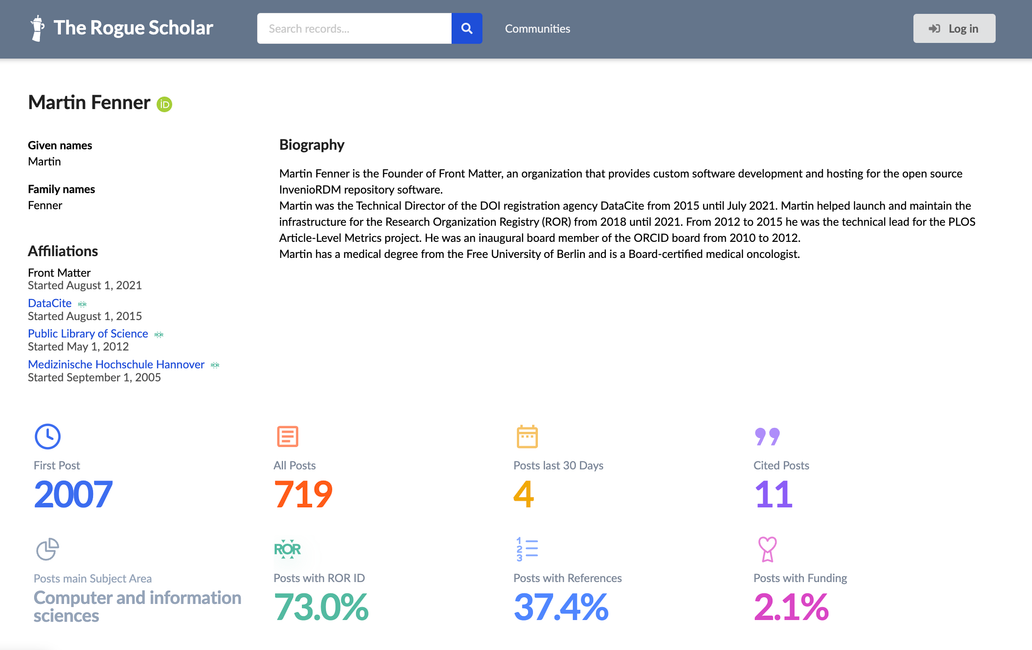Click the numbered list icon above Posts with References
Image resolution: width=1032 pixels, height=650 pixels.
click(527, 549)
